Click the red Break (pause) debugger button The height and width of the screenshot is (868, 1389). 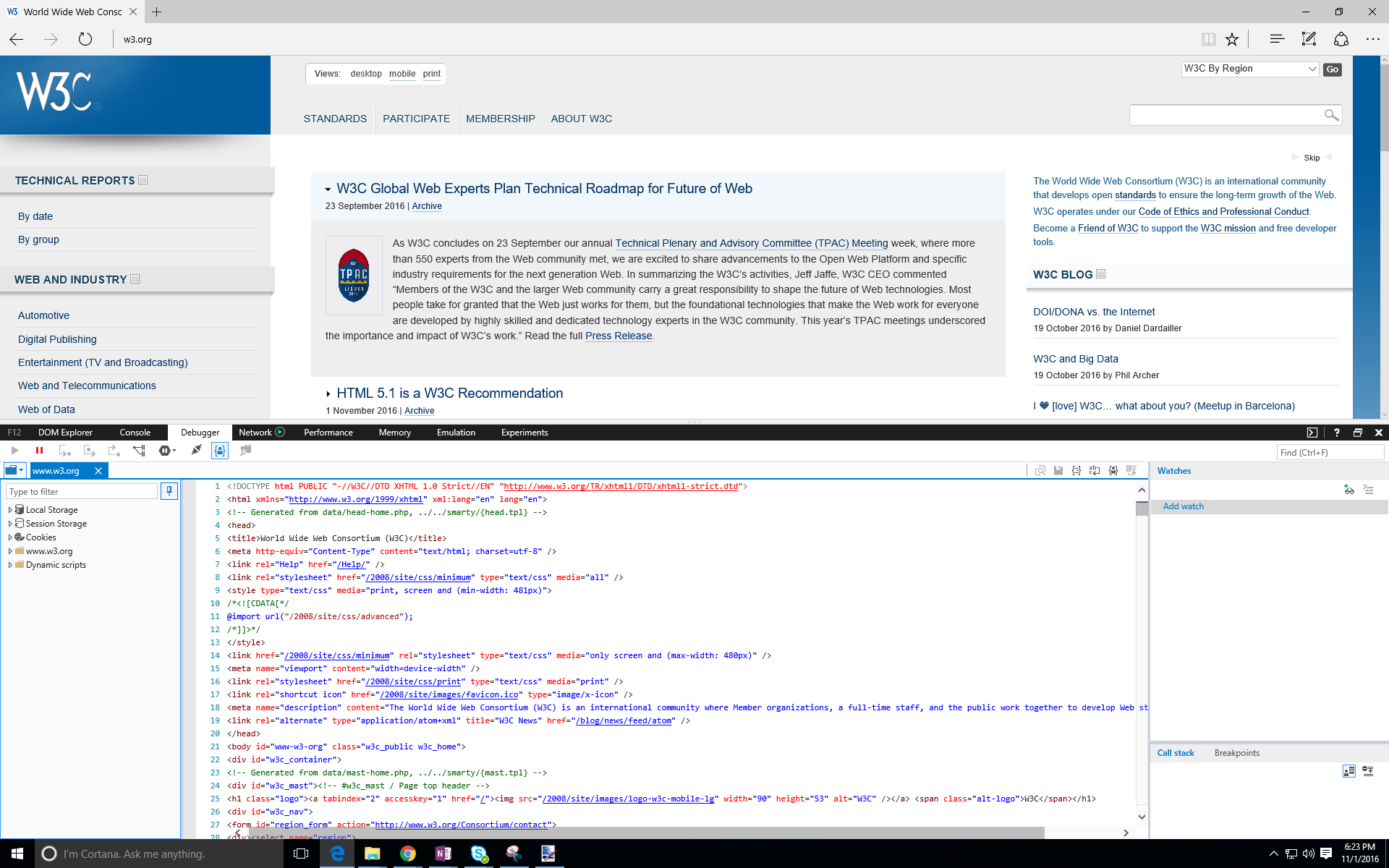pos(39,451)
